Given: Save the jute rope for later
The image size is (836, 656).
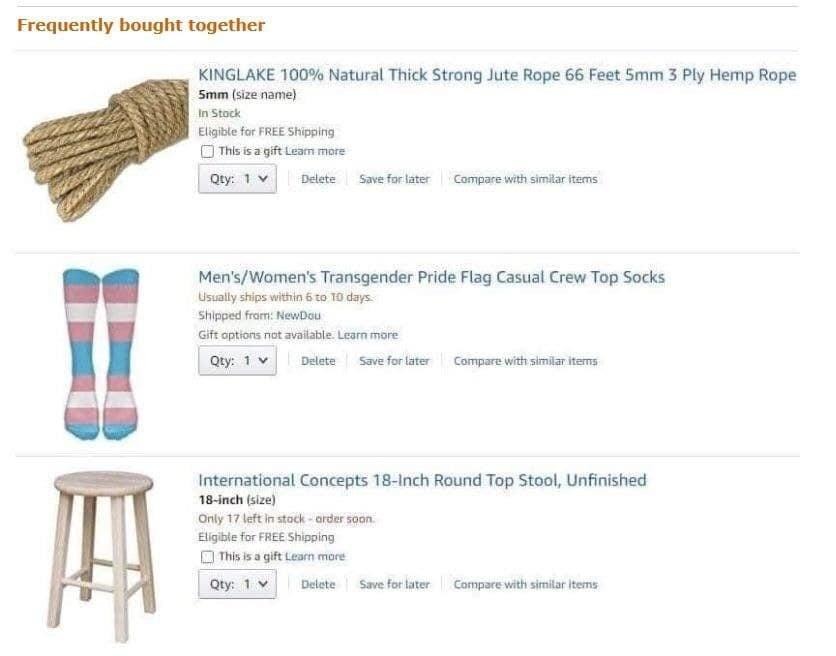Looking at the screenshot, I should point(394,179).
